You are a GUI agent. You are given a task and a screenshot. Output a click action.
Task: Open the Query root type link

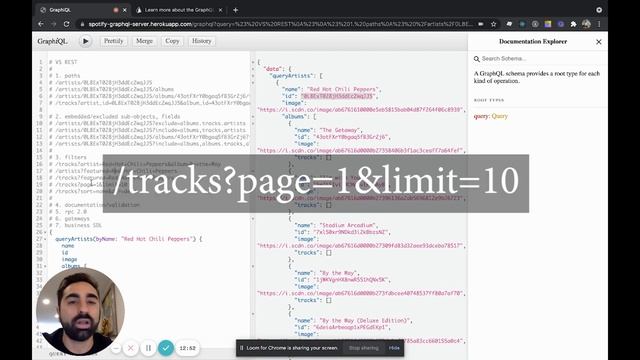(499, 116)
